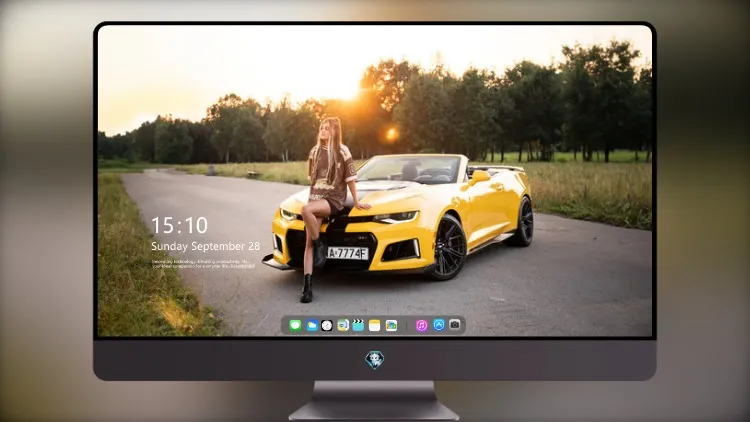Open the yellow Notes app
This screenshot has height=422, width=750.
click(375, 325)
